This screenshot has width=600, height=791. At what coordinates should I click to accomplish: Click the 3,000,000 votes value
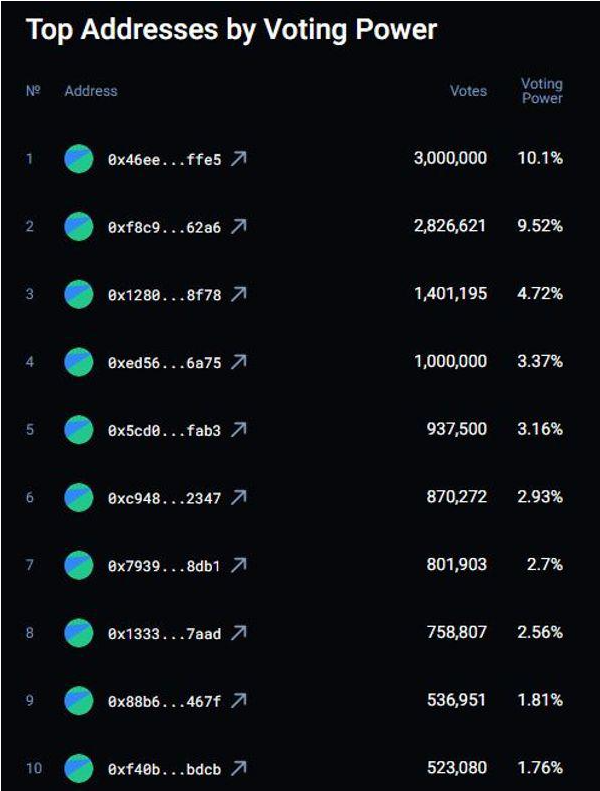[x=450, y=158]
